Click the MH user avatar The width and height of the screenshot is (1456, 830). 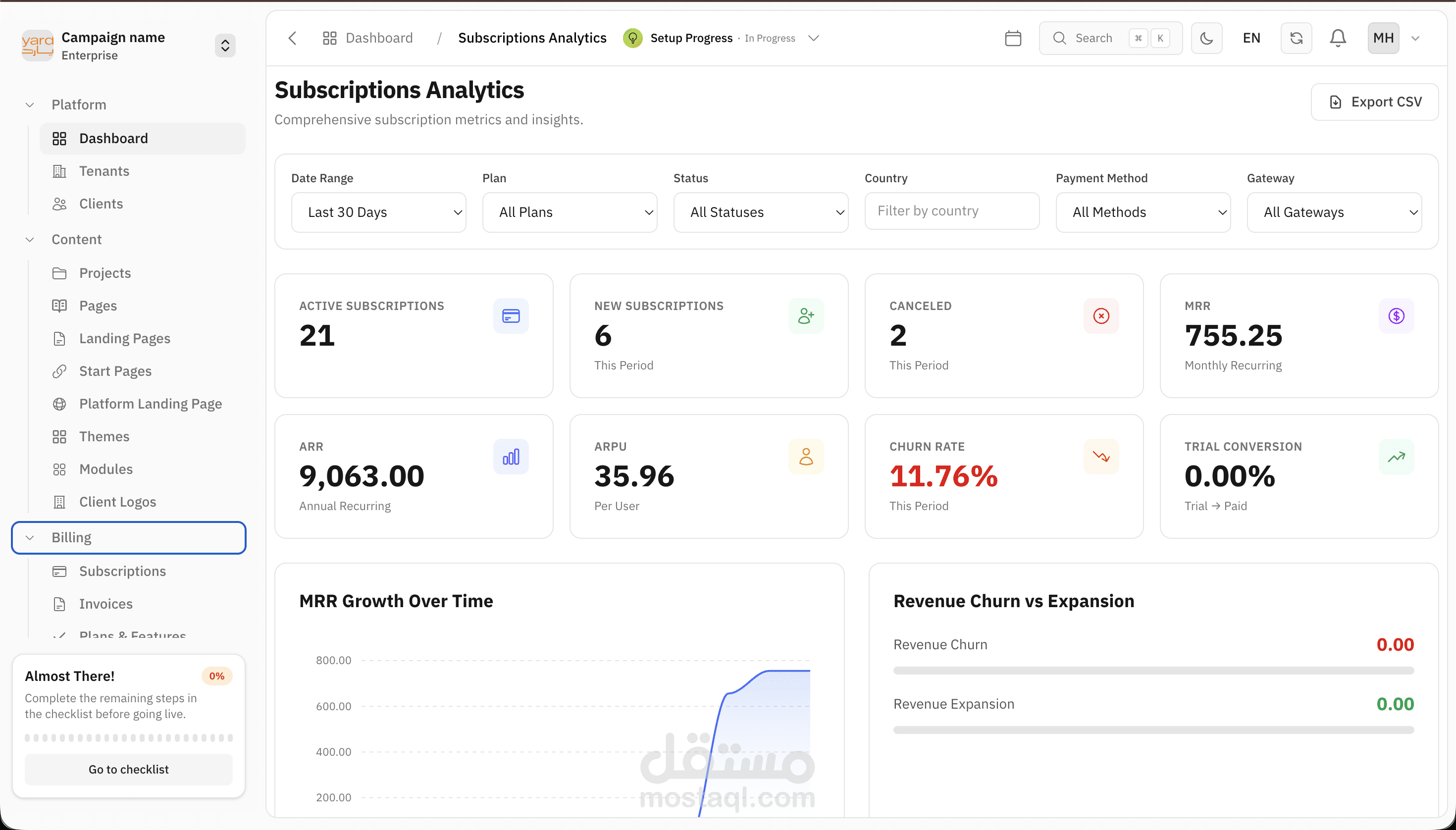[x=1383, y=38]
